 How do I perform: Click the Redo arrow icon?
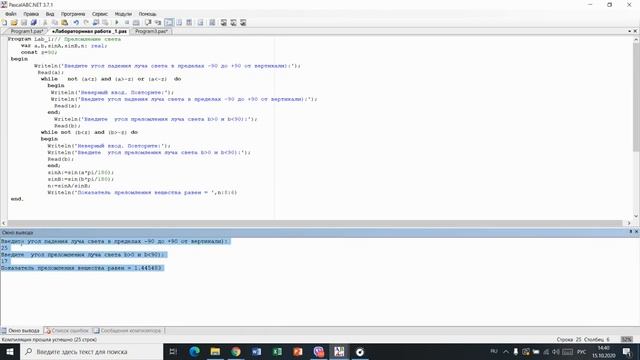tap(86, 22)
